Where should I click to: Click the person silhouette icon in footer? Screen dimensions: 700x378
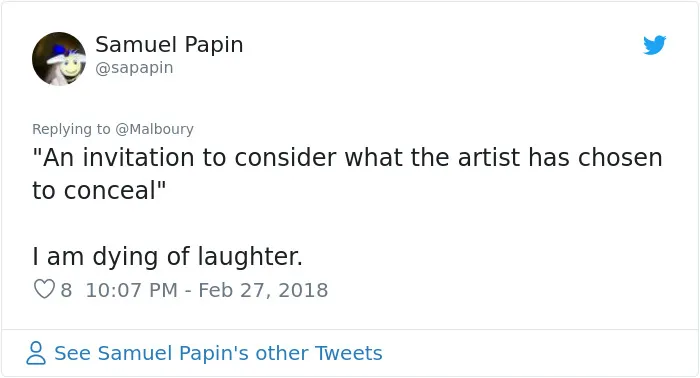[x=36, y=353]
